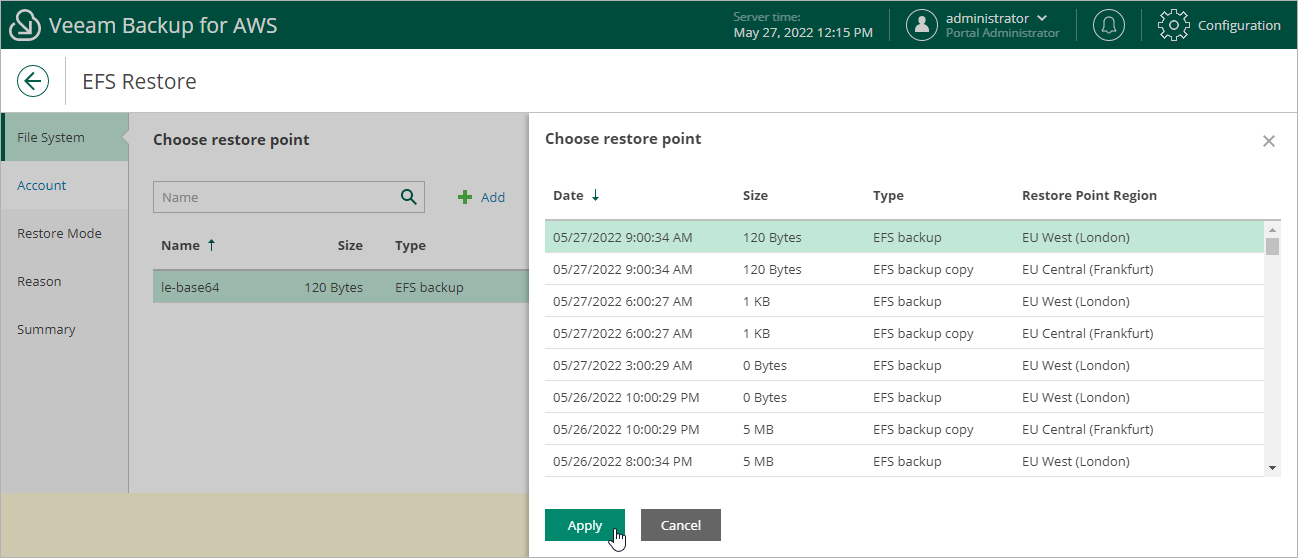Click the Cancel button
The width and height of the screenshot is (1298, 558).
click(x=681, y=525)
